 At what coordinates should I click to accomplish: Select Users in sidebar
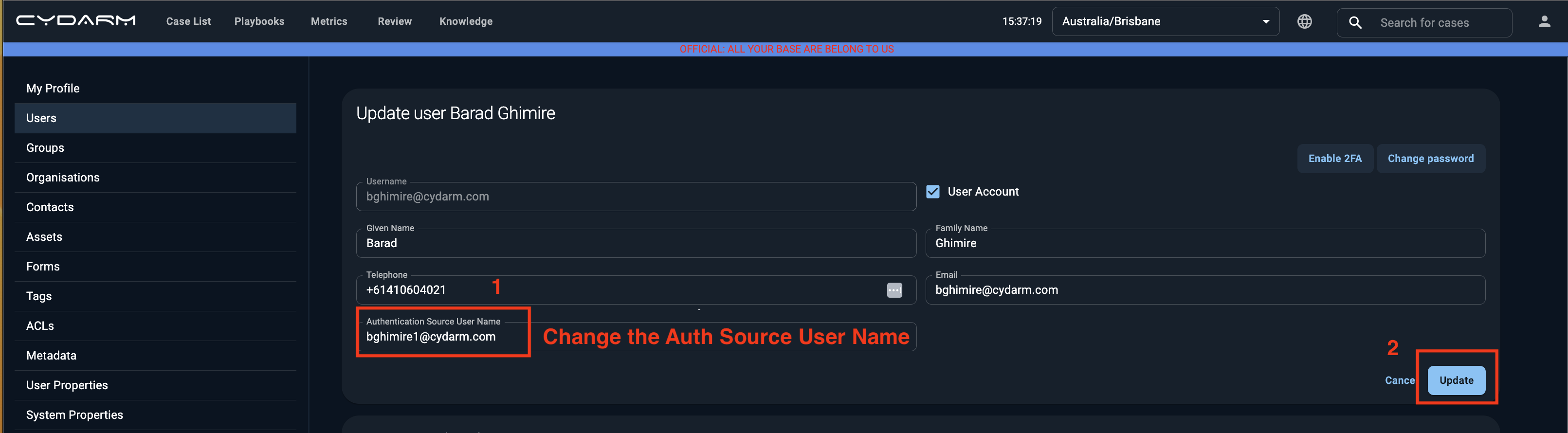tap(155, 118)
